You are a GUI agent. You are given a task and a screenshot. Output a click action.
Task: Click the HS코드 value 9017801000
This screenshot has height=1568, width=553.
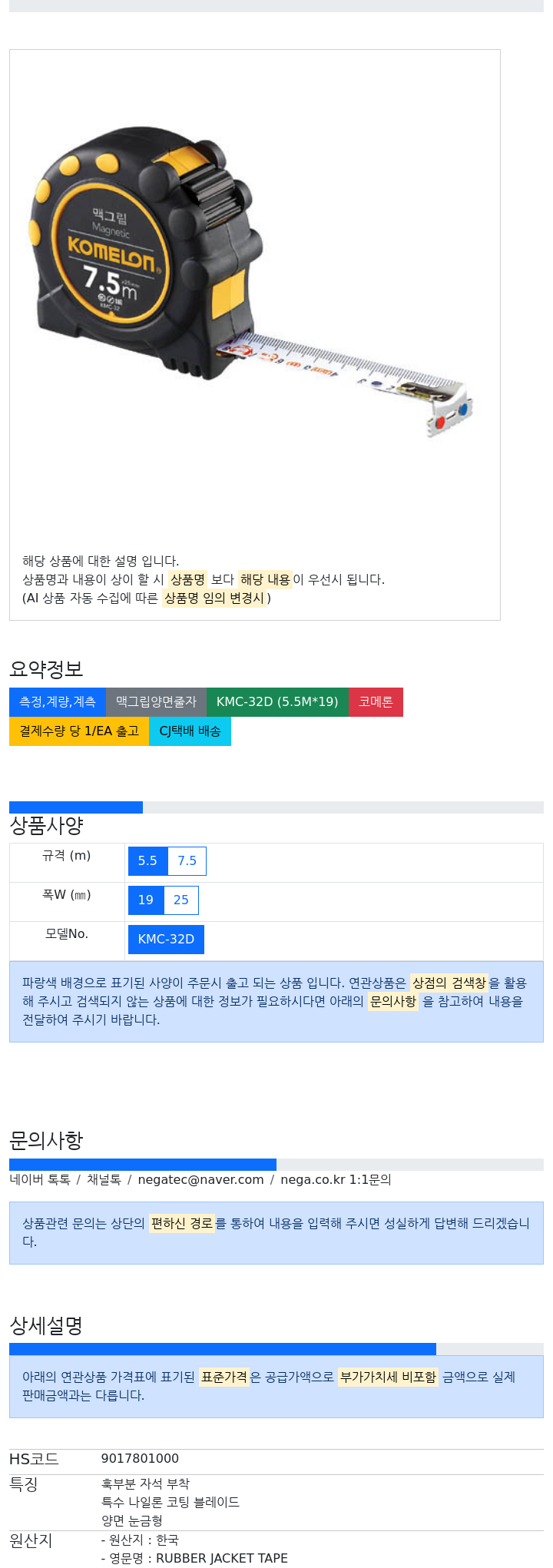(140, 1459)
